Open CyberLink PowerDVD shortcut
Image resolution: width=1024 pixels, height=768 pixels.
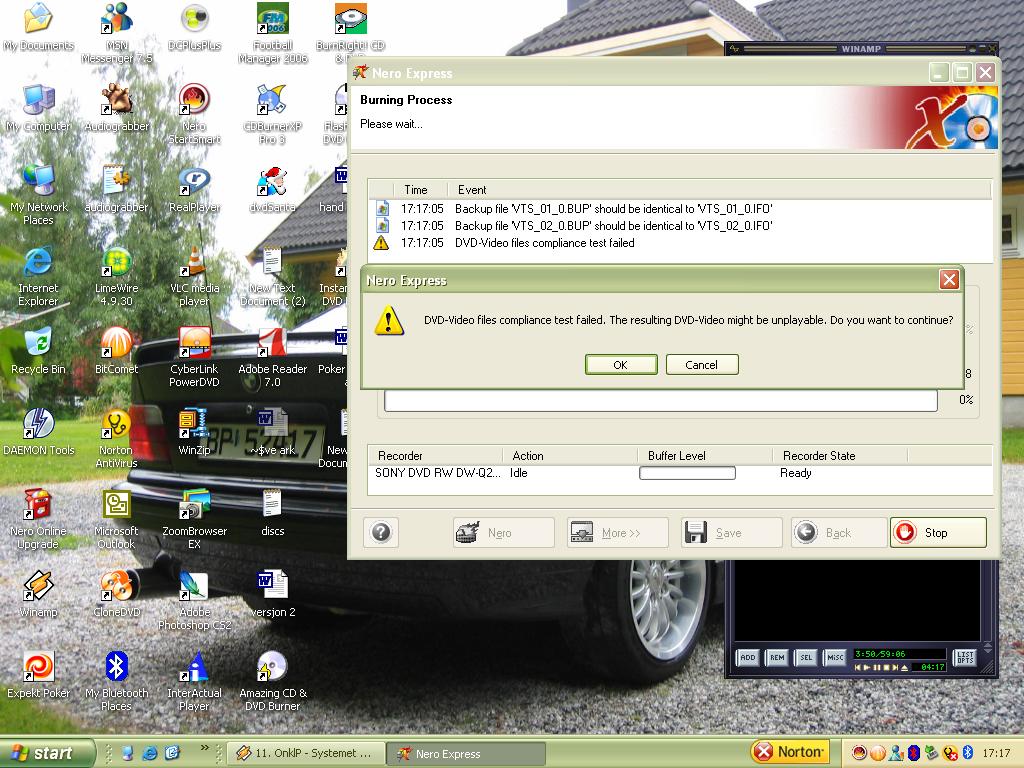pyautogui.click(x=195, y=357)
